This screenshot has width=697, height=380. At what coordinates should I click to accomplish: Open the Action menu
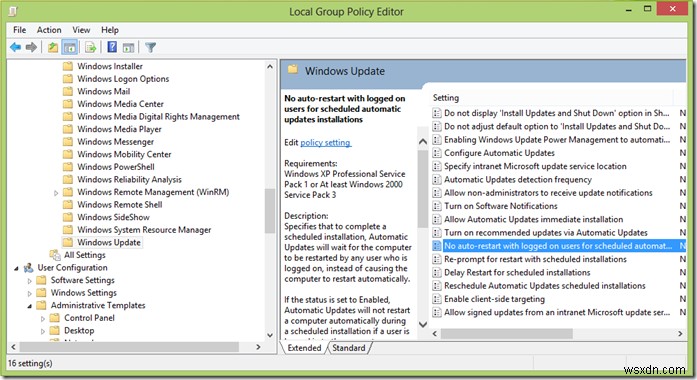49,30
